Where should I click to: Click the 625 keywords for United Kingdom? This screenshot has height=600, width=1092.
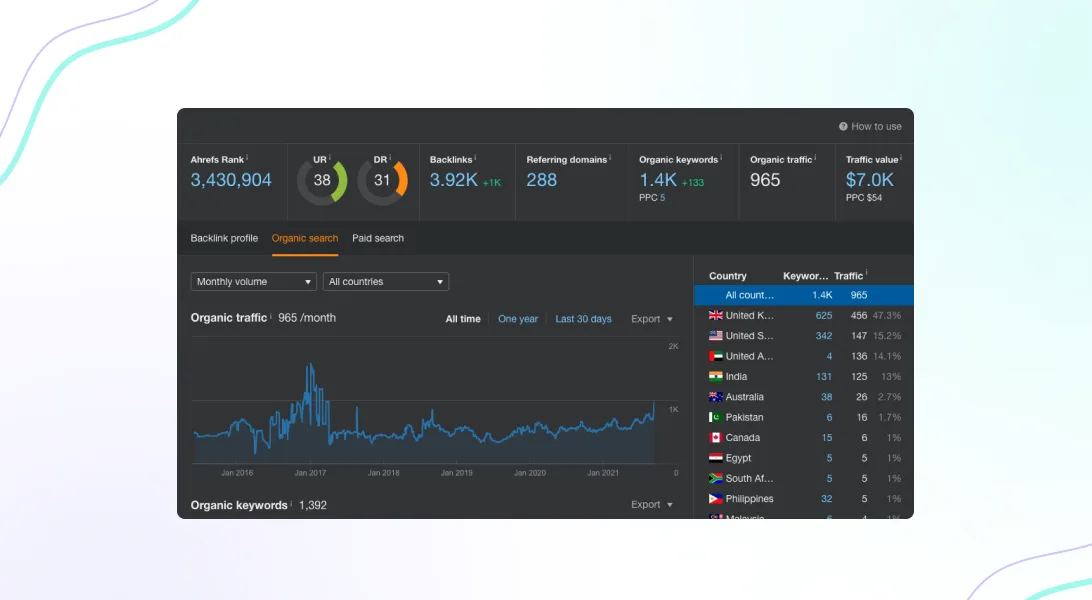(824, 315)
